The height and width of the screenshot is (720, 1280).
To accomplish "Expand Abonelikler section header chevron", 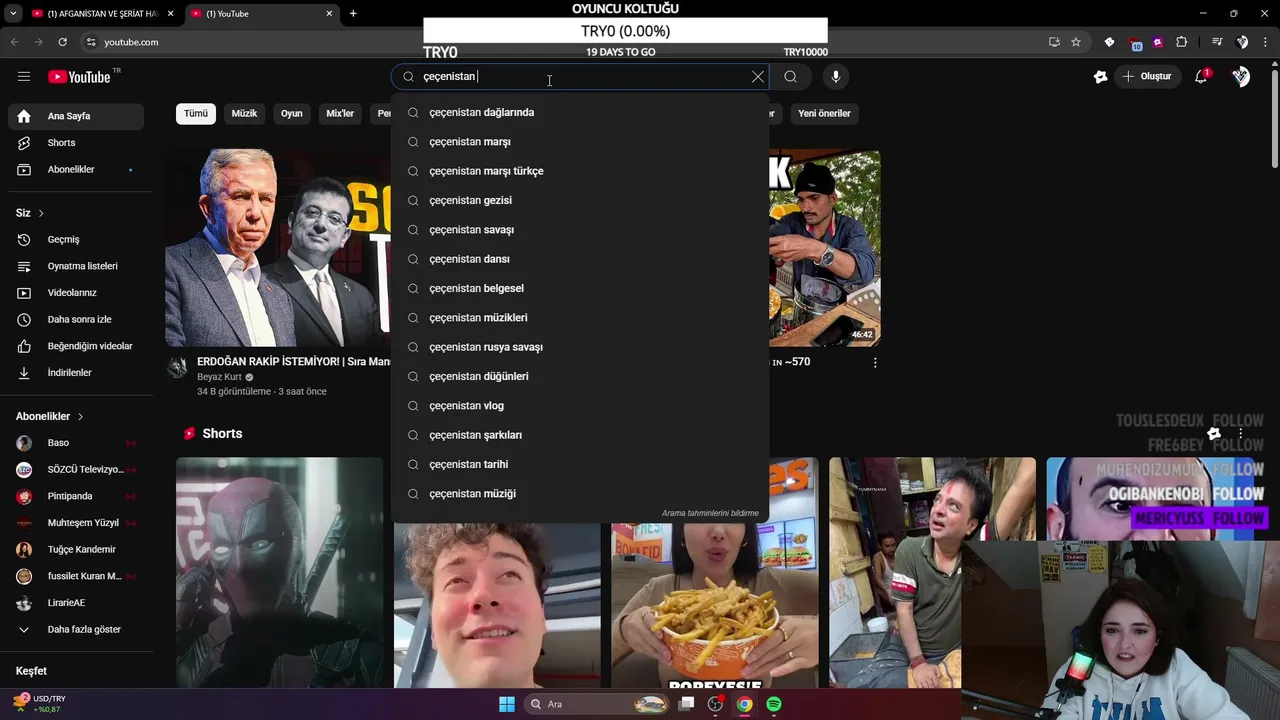I will point(80,416).
